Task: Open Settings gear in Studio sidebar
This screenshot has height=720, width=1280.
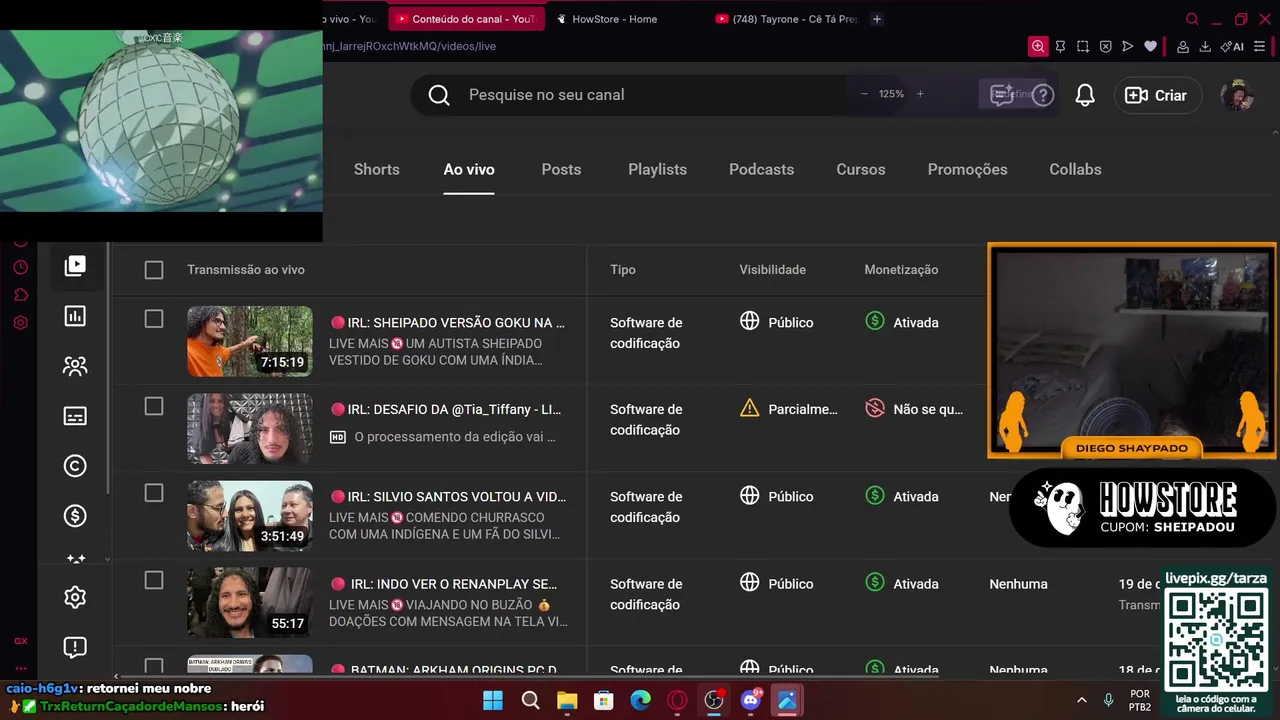Action: click(75, 597)
